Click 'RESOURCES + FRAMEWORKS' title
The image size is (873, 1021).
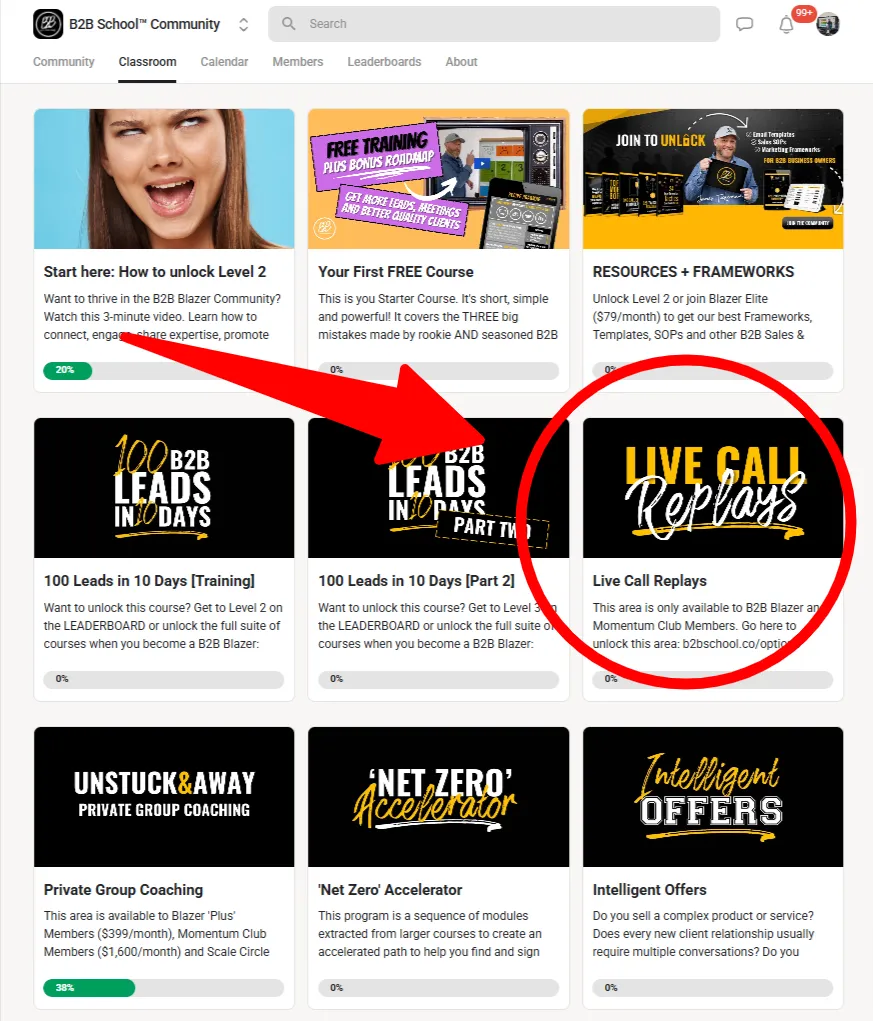pyautogui.click(x=693, y=272)
